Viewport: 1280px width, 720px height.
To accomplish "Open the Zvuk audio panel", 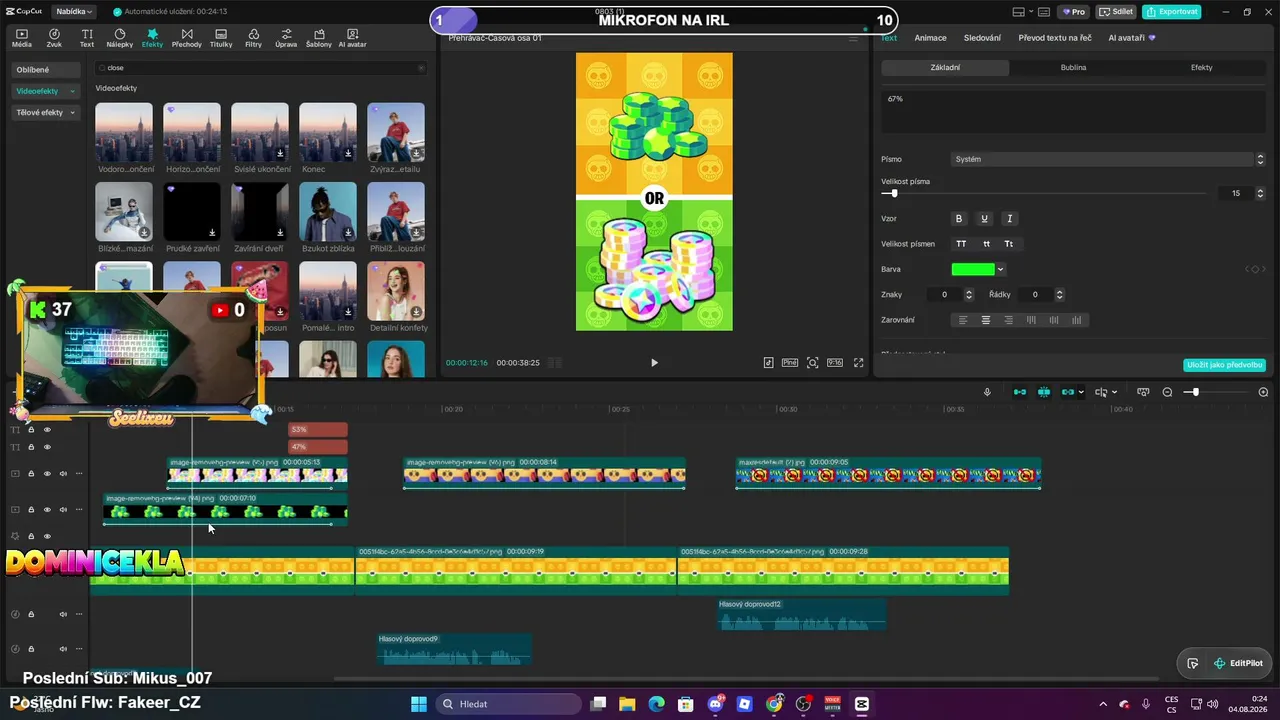I will 54,38.
